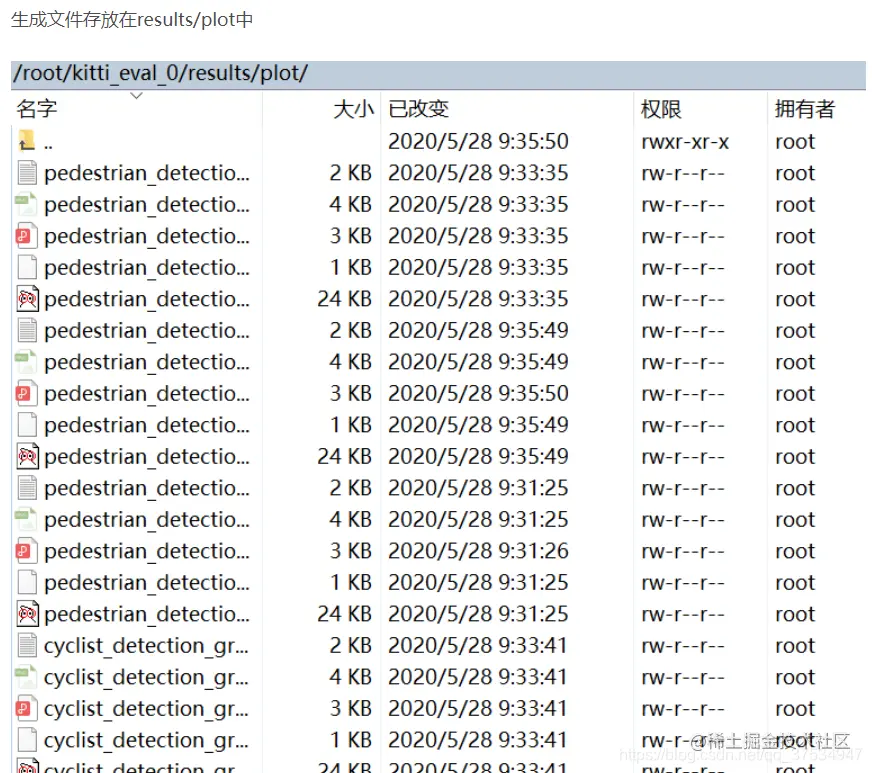Image resolution: width=872 pixels, height=773 pixels.
Task: Click text file icon of 2 KB cyclist_detection file
Action: point(27,645)
